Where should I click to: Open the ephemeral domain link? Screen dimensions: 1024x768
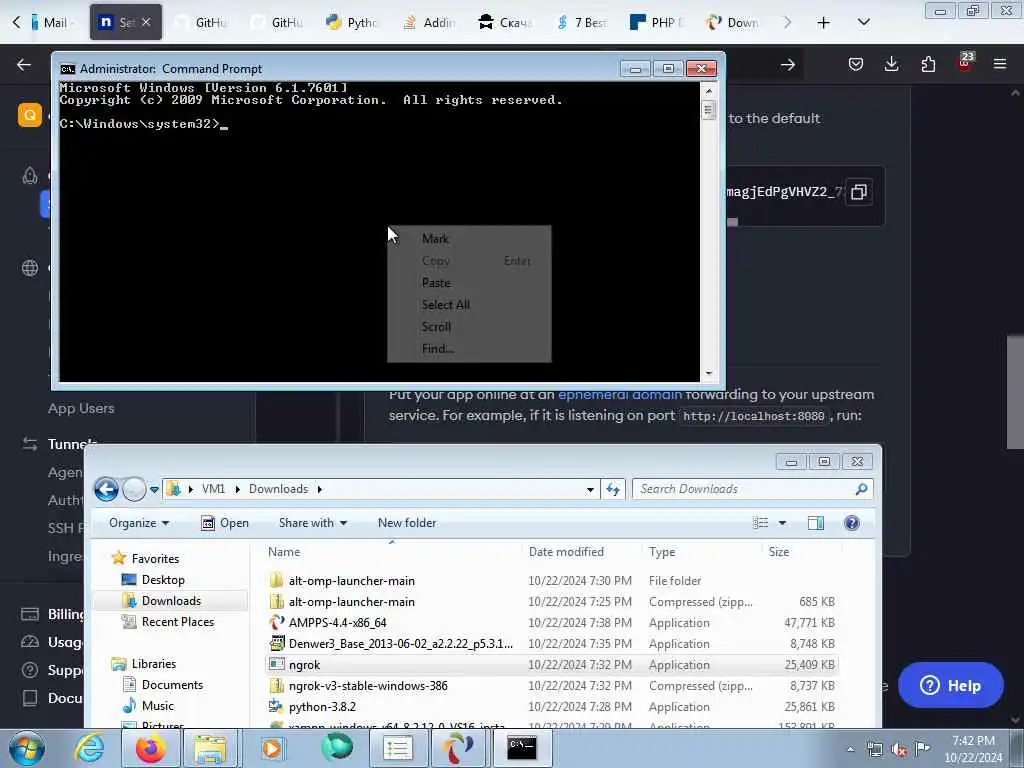pos(620,394)
